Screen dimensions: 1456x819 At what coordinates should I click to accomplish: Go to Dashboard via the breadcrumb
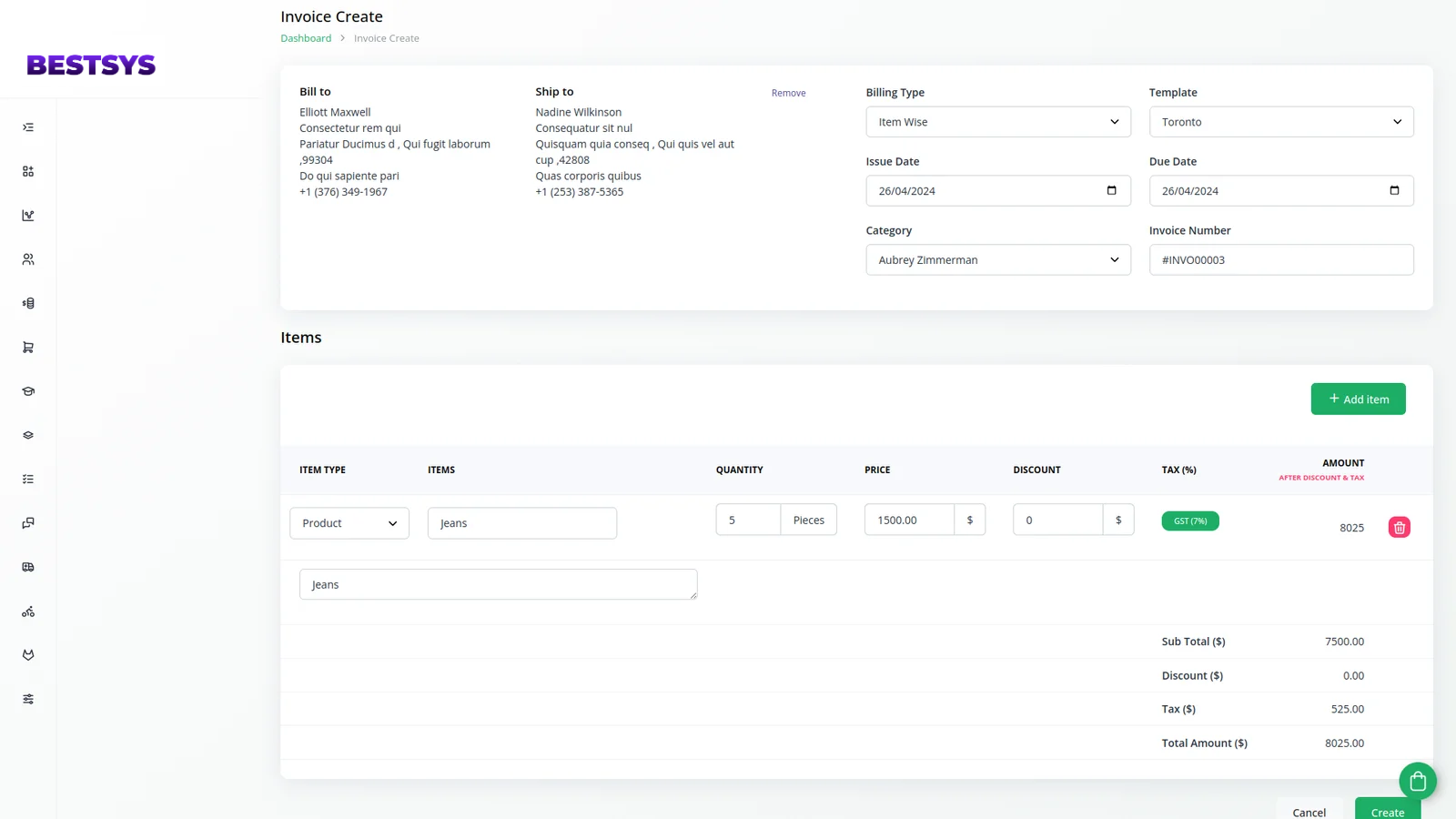(306, 38)
